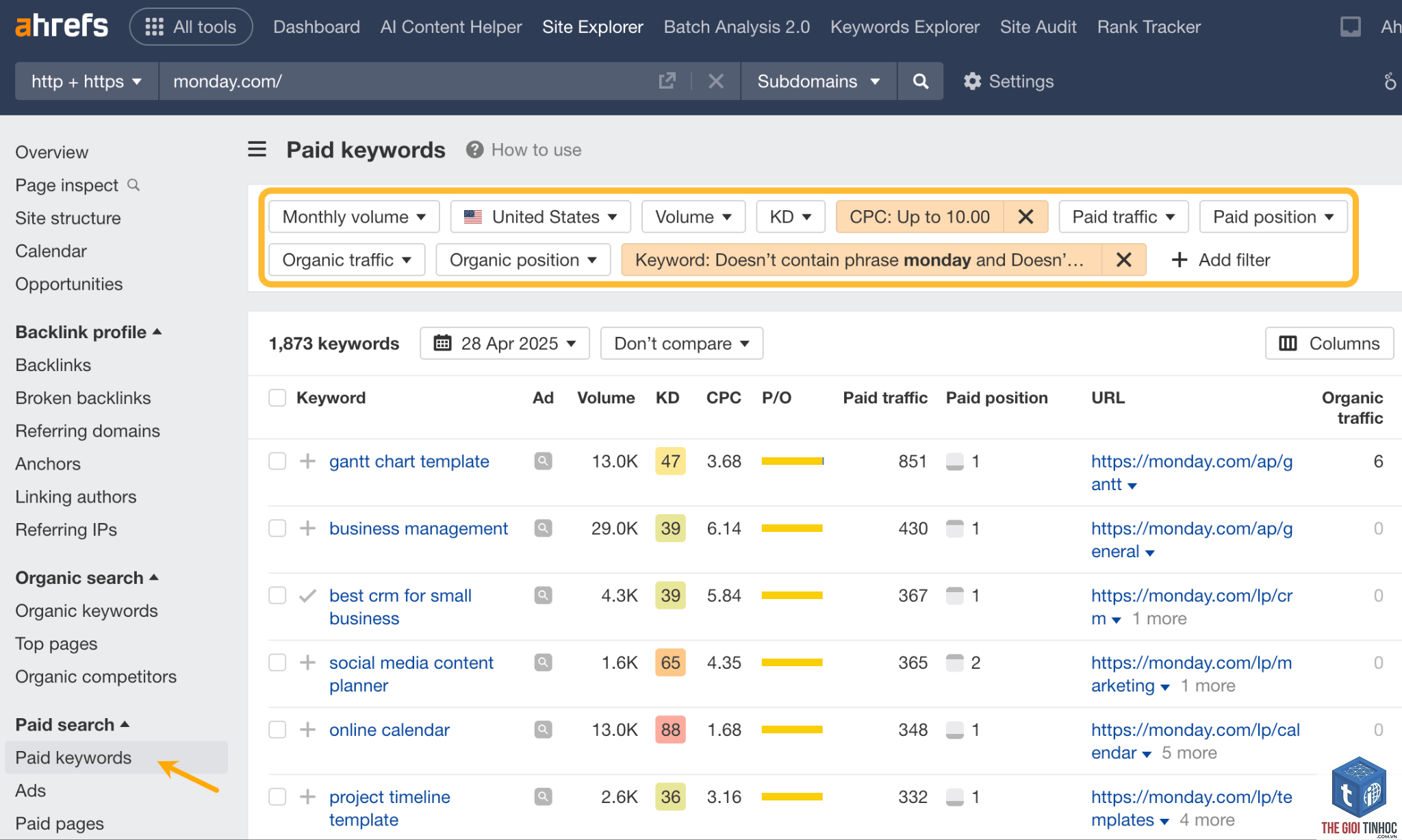Open the Columns settings
This screenshot has height=840, width=1402.
click(1329, 343)
